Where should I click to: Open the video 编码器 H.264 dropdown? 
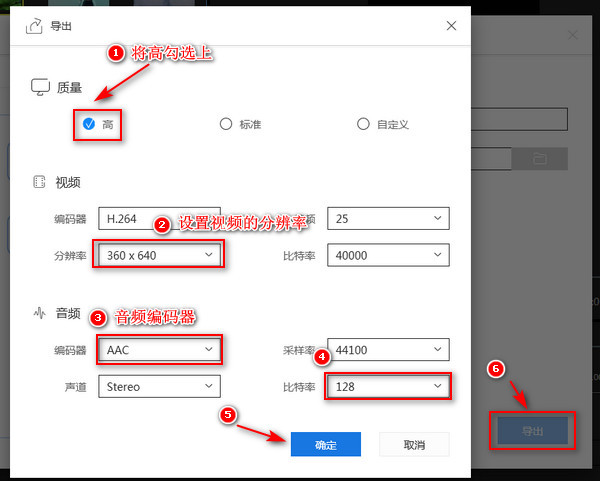(x=159, y=218)
